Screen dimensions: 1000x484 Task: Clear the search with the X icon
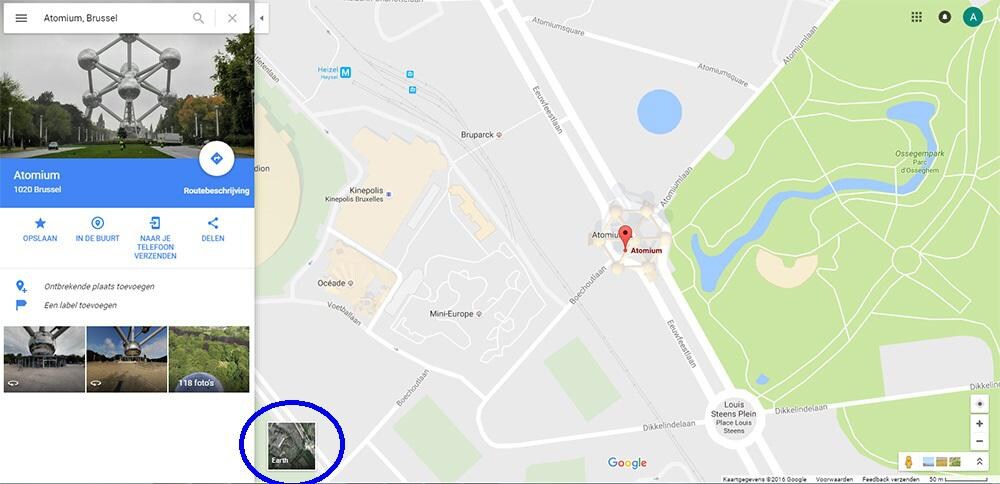pyautogui.click(x=232, y=18)
